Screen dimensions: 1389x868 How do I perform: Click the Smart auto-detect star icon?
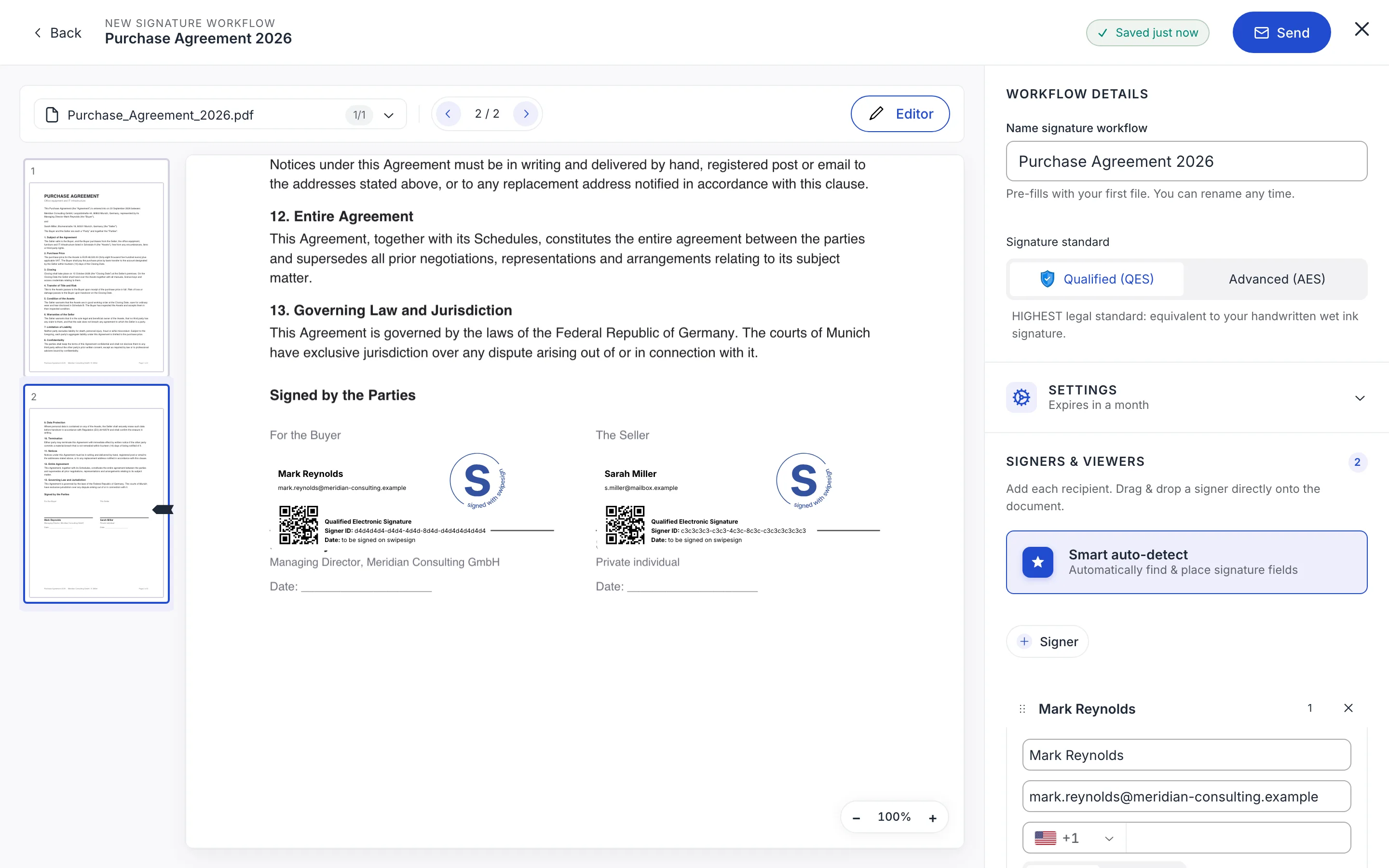[1037, 562]
